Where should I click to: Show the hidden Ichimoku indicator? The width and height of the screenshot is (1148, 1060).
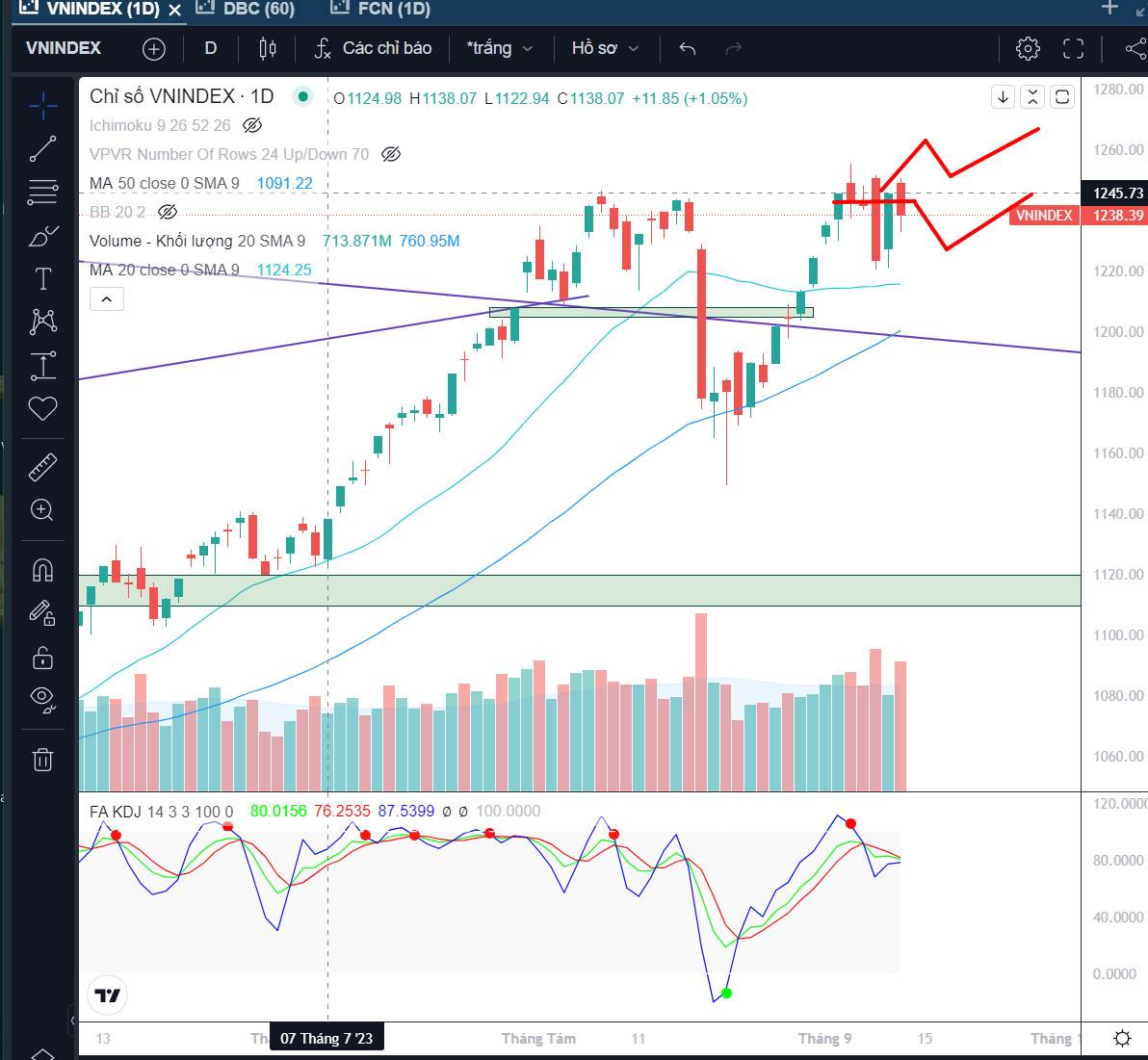(252, 125)
